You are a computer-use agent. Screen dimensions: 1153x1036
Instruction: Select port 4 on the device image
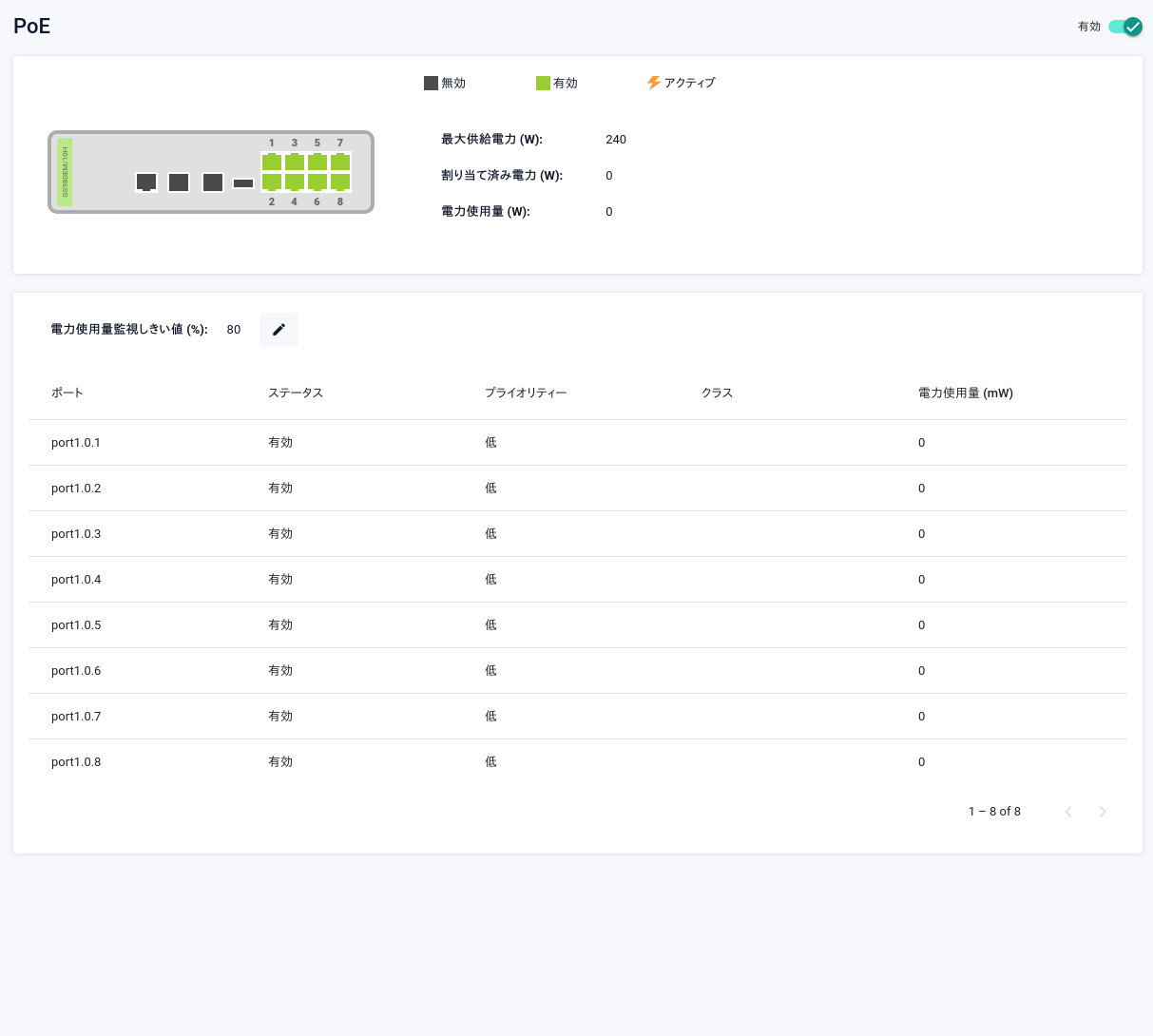click(295, 182)
